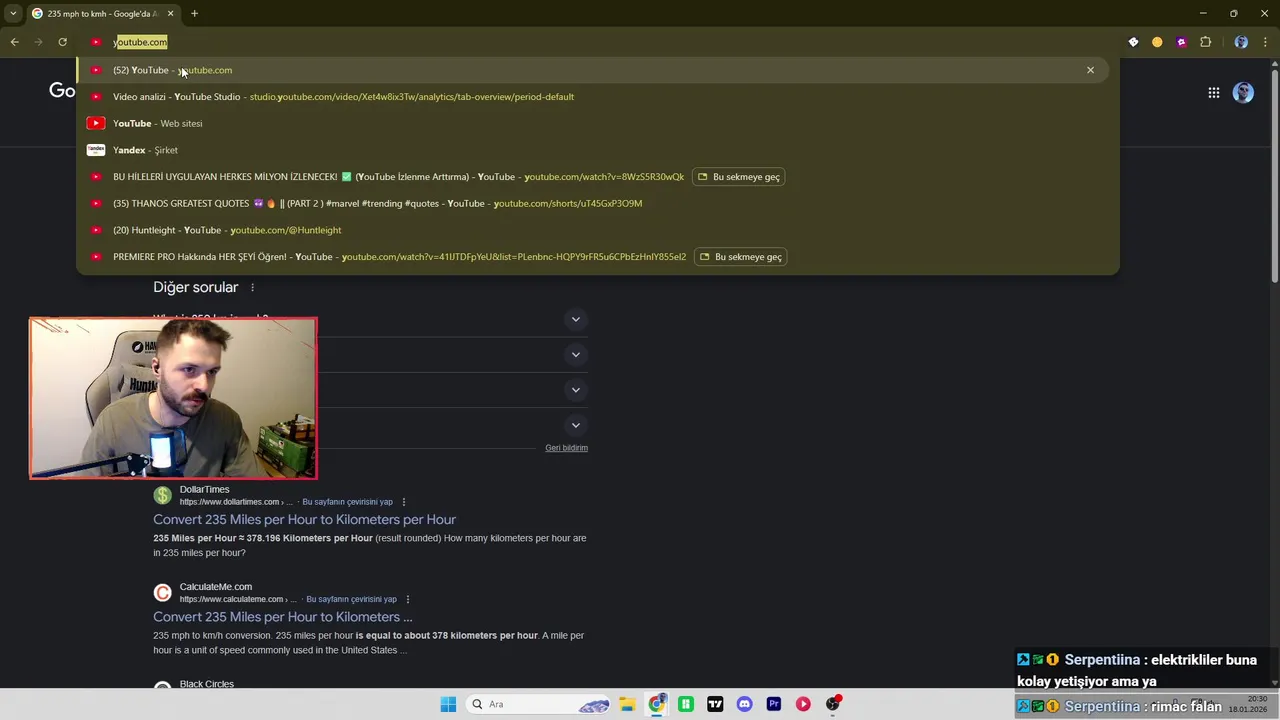Viewport: 1280px width, 720px height.
Task: Reload the page with the refresh icon
Action: click(62, 42)
